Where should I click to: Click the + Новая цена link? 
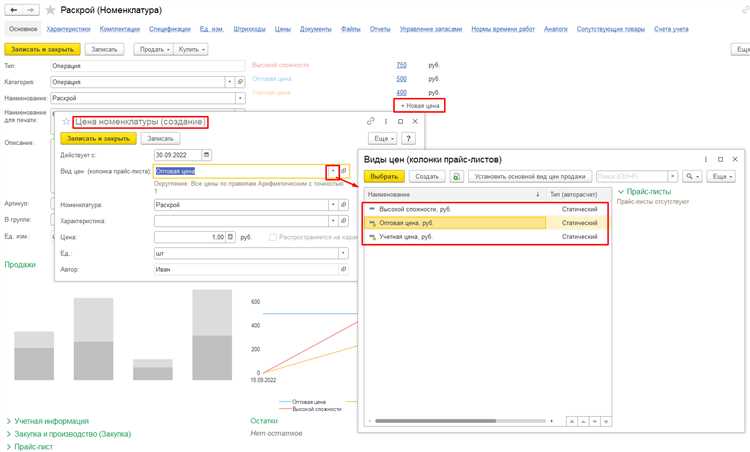tap(419, 106)
